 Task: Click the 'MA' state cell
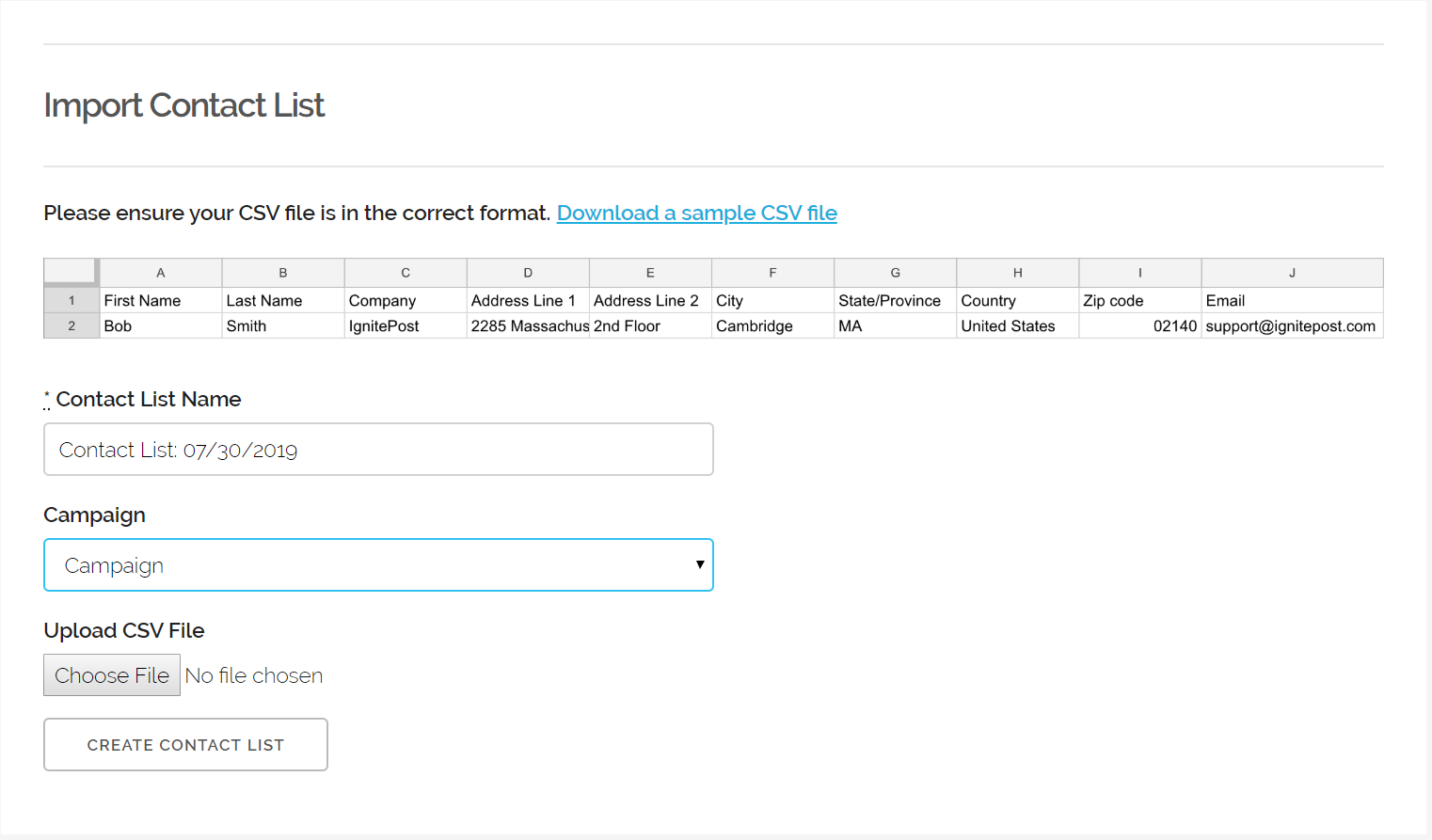pos(895,325)
